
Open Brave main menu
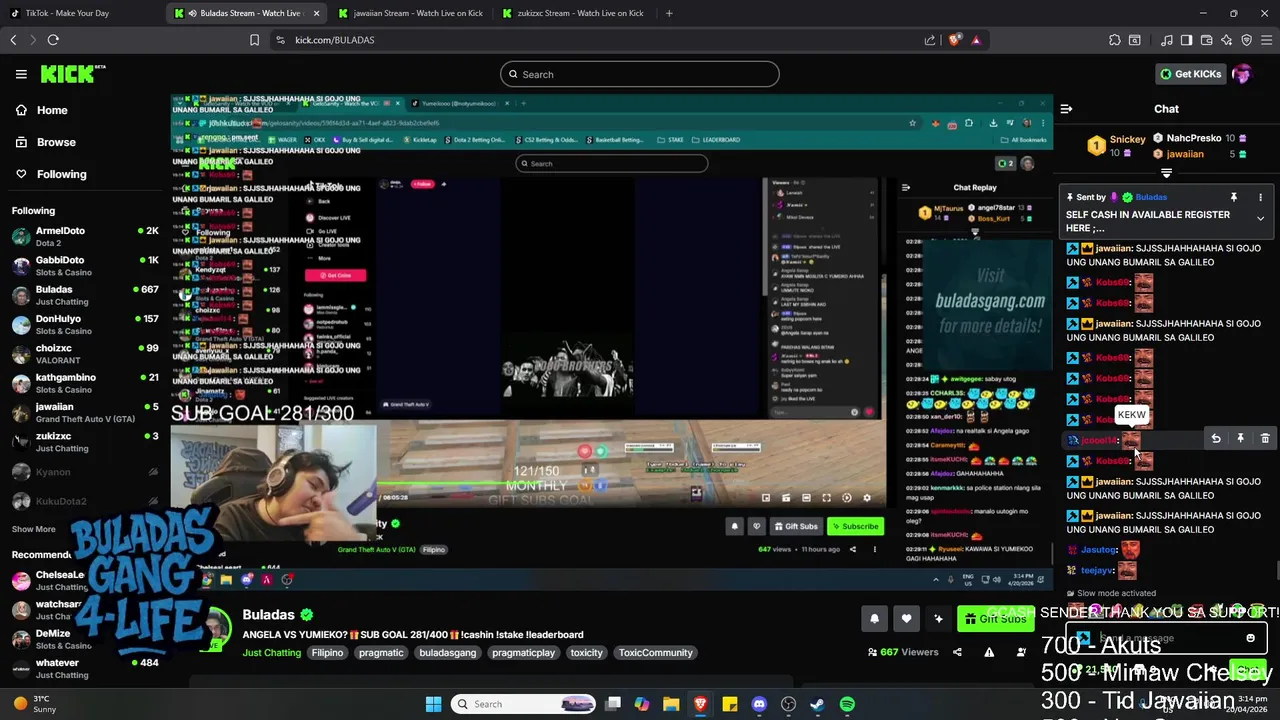tap(1267, 40)
